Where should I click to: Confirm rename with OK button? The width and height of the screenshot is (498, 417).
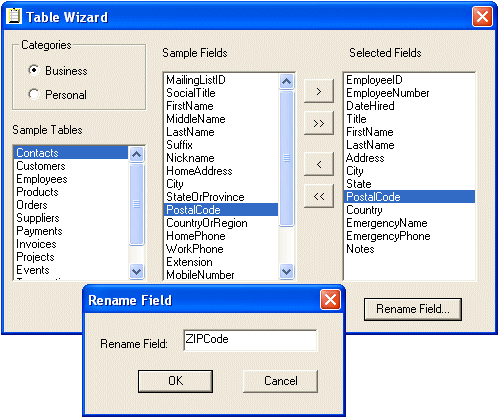(x=175, y=381)
